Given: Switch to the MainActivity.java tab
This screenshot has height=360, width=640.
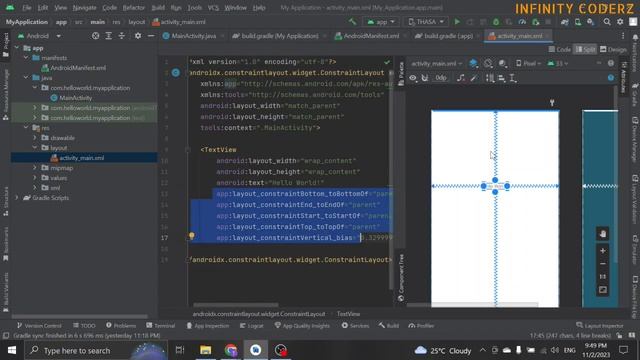Looking at the screenshot, I should point(193,36).
